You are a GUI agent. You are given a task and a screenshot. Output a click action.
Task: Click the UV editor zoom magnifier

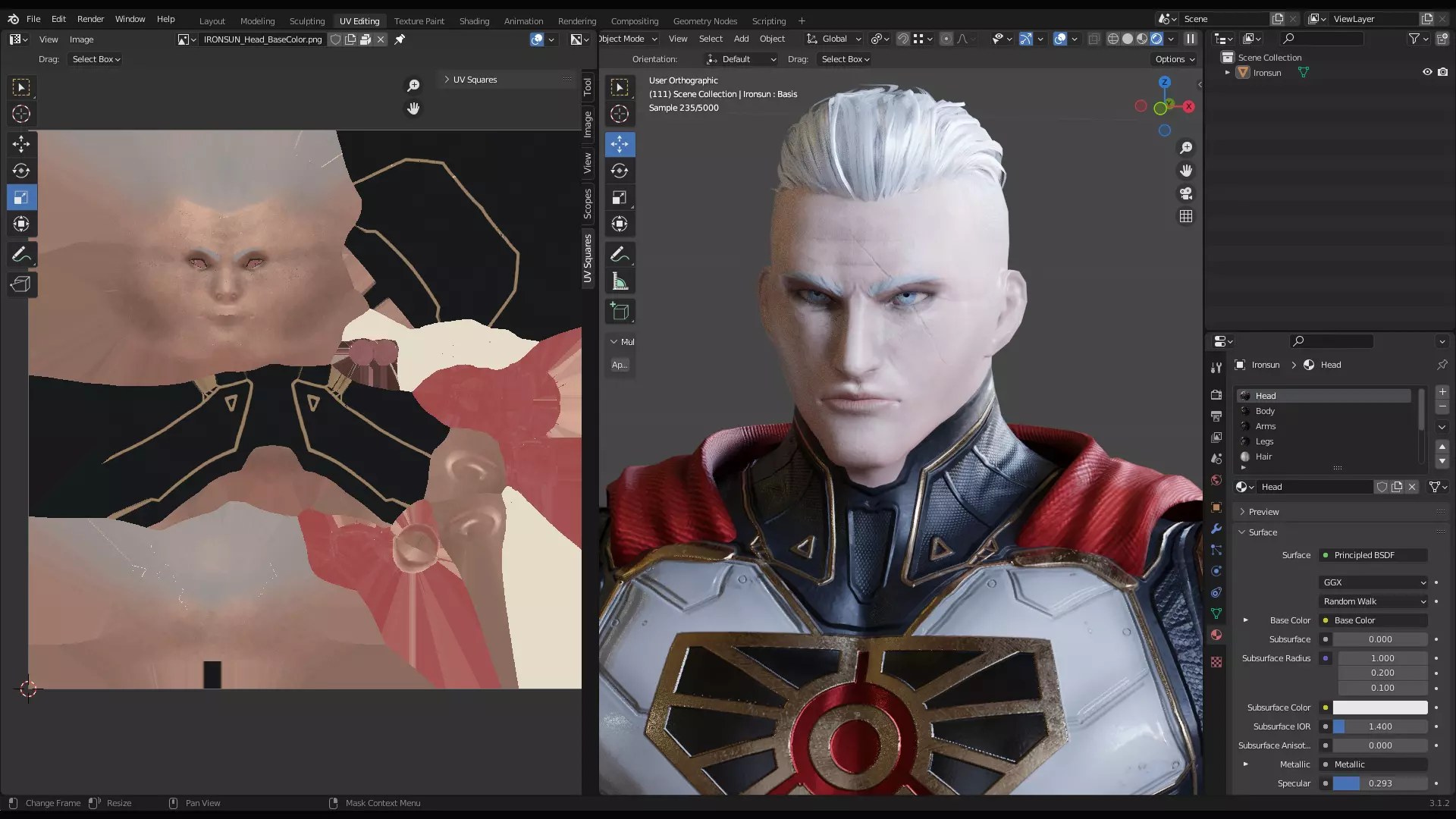tap(413, 86)
